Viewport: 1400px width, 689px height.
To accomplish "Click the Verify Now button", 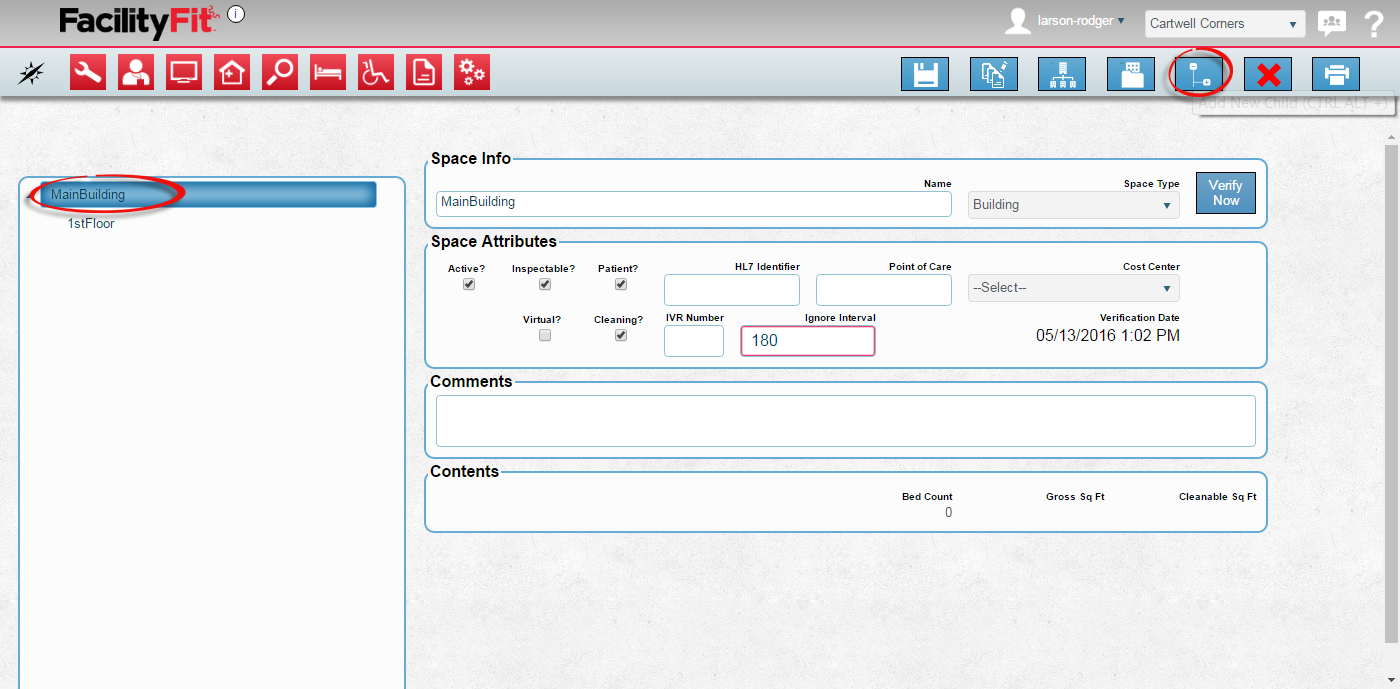I will click(x=1225, y=193).
